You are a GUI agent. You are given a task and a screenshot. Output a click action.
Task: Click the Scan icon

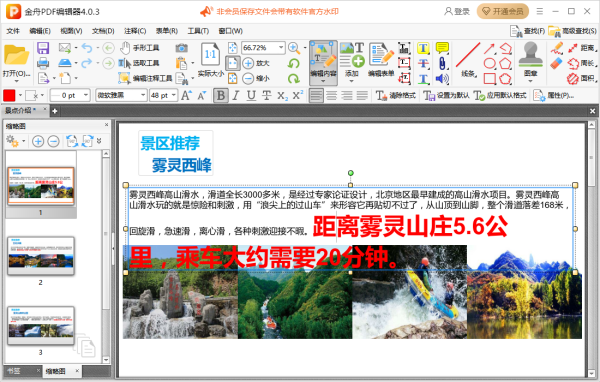tap(65, 63)
